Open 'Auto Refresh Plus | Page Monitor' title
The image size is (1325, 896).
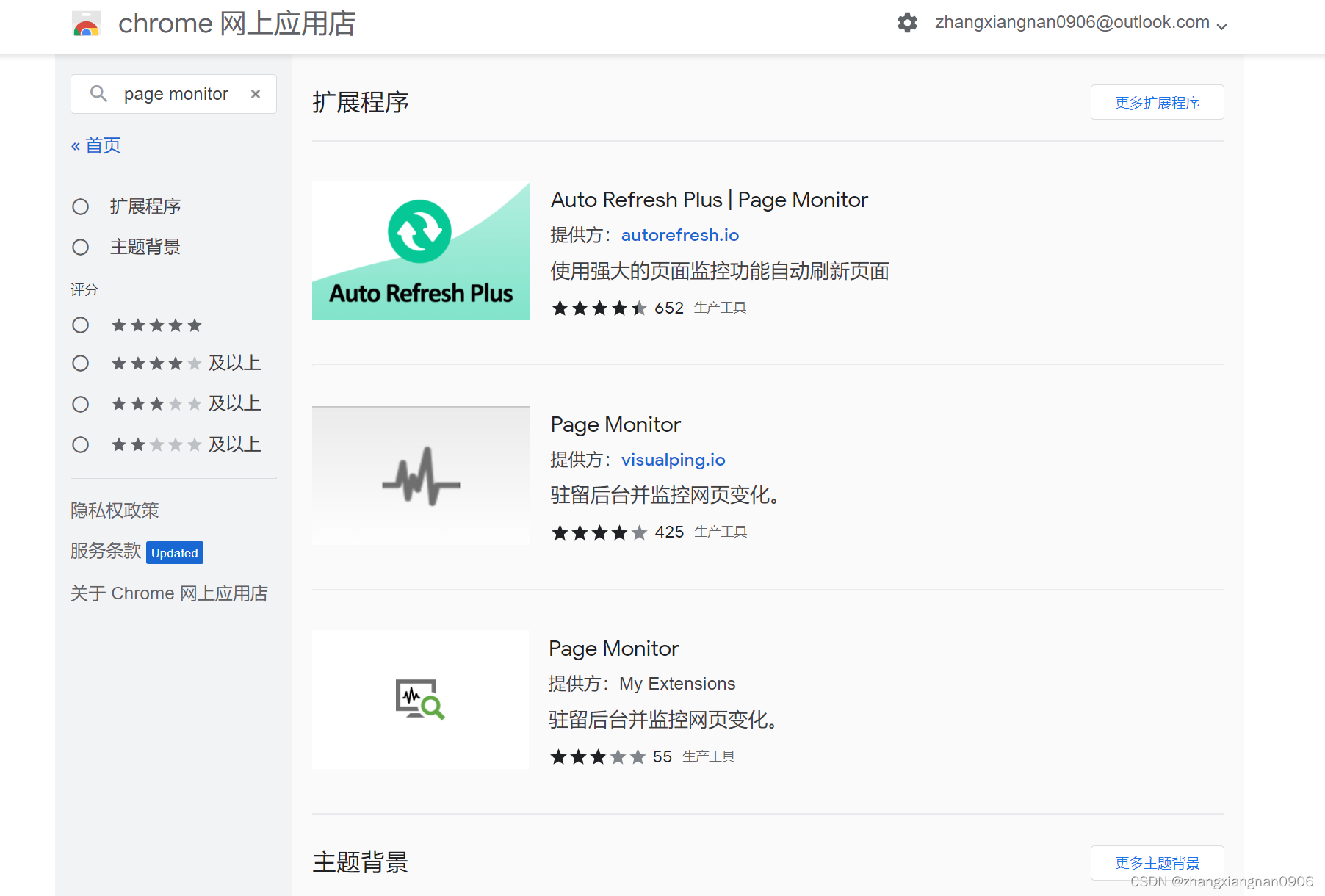710,200
